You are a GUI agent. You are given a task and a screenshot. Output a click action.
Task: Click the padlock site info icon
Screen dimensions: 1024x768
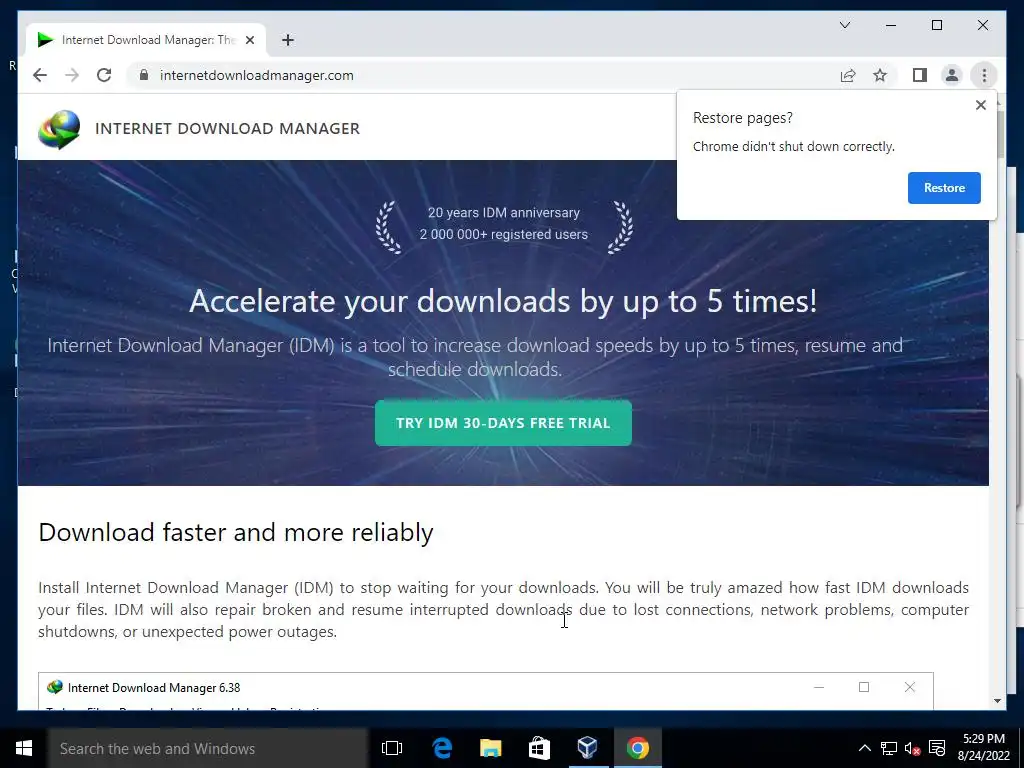[144, 75]
